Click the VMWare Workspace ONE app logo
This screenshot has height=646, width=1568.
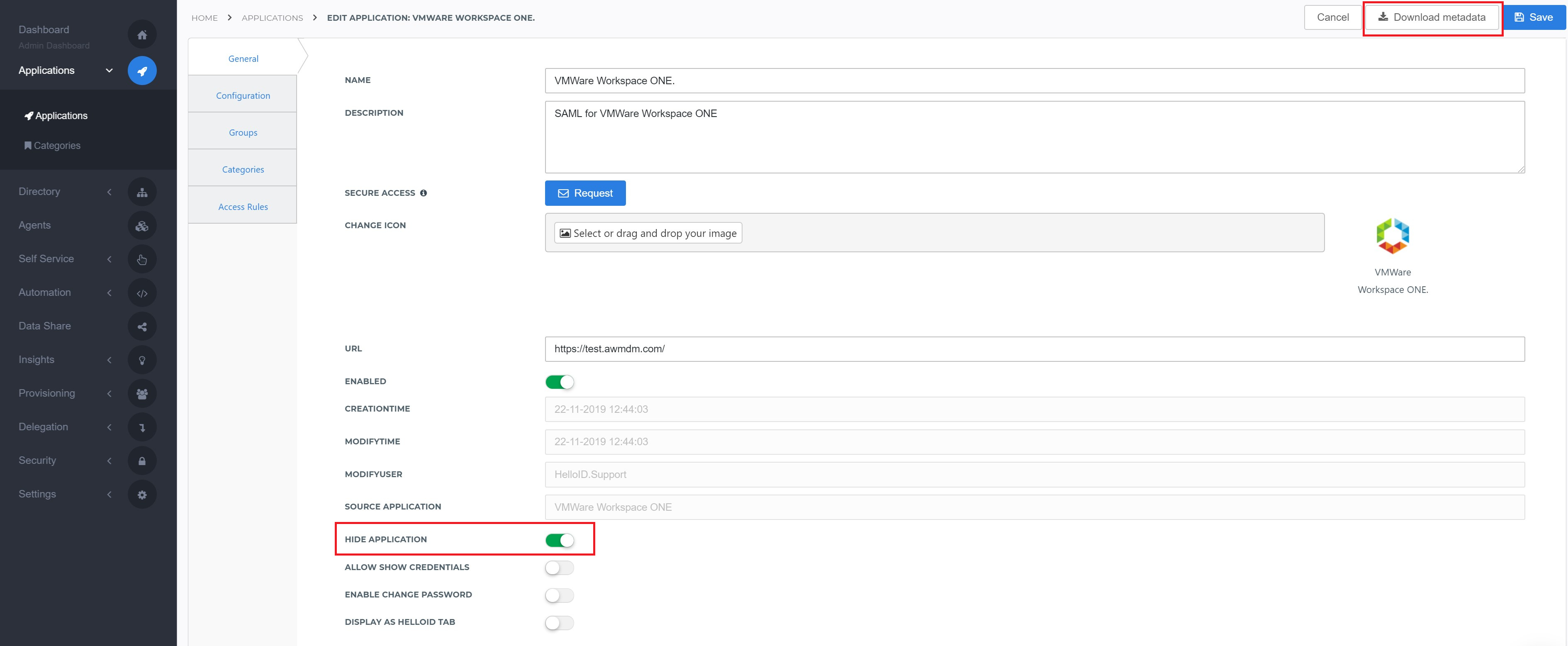(1392, 236)
